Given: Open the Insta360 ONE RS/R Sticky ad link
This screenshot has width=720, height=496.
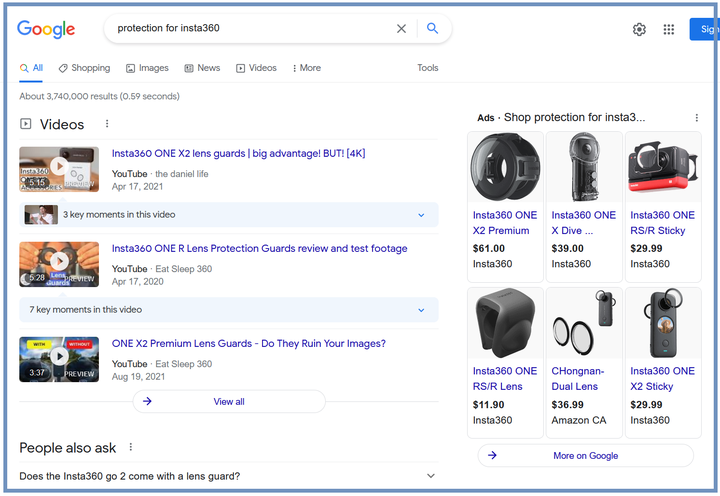Looking at the screenshot, I should tap(662, 223).
